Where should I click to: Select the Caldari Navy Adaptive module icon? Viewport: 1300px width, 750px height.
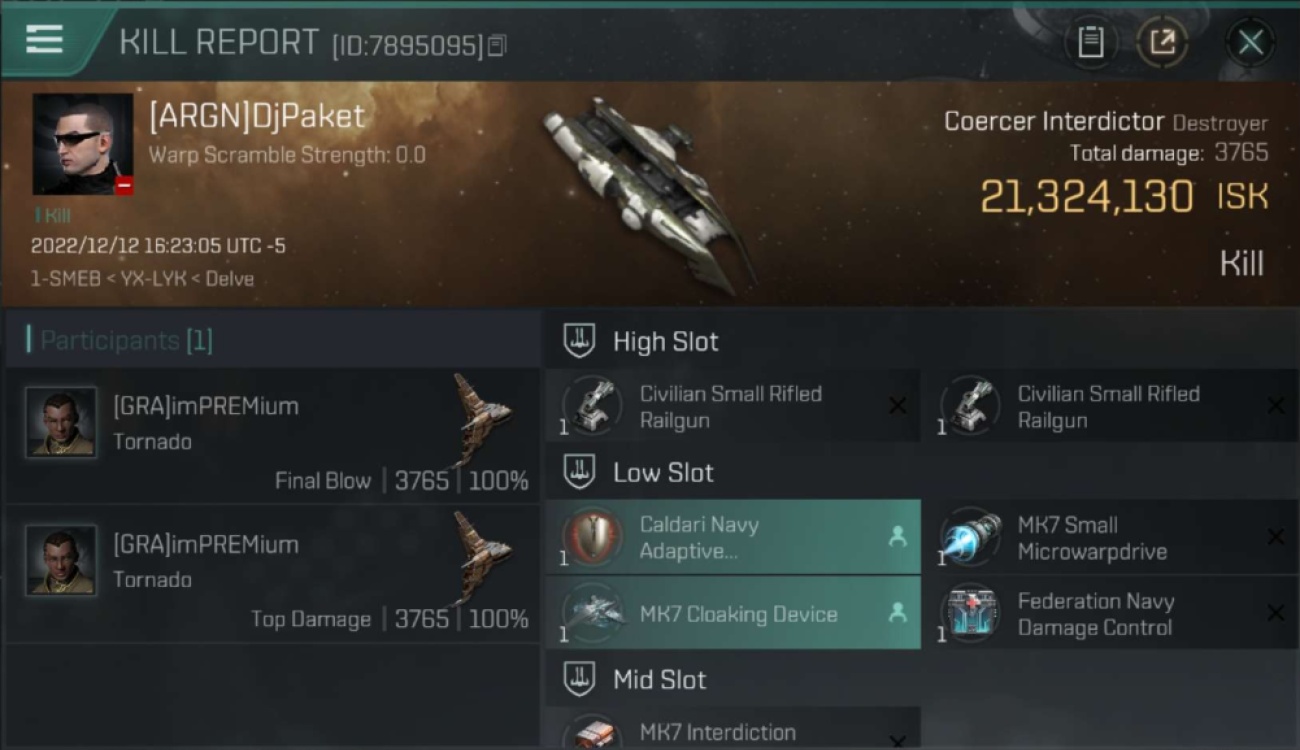(x=592, y=537)
